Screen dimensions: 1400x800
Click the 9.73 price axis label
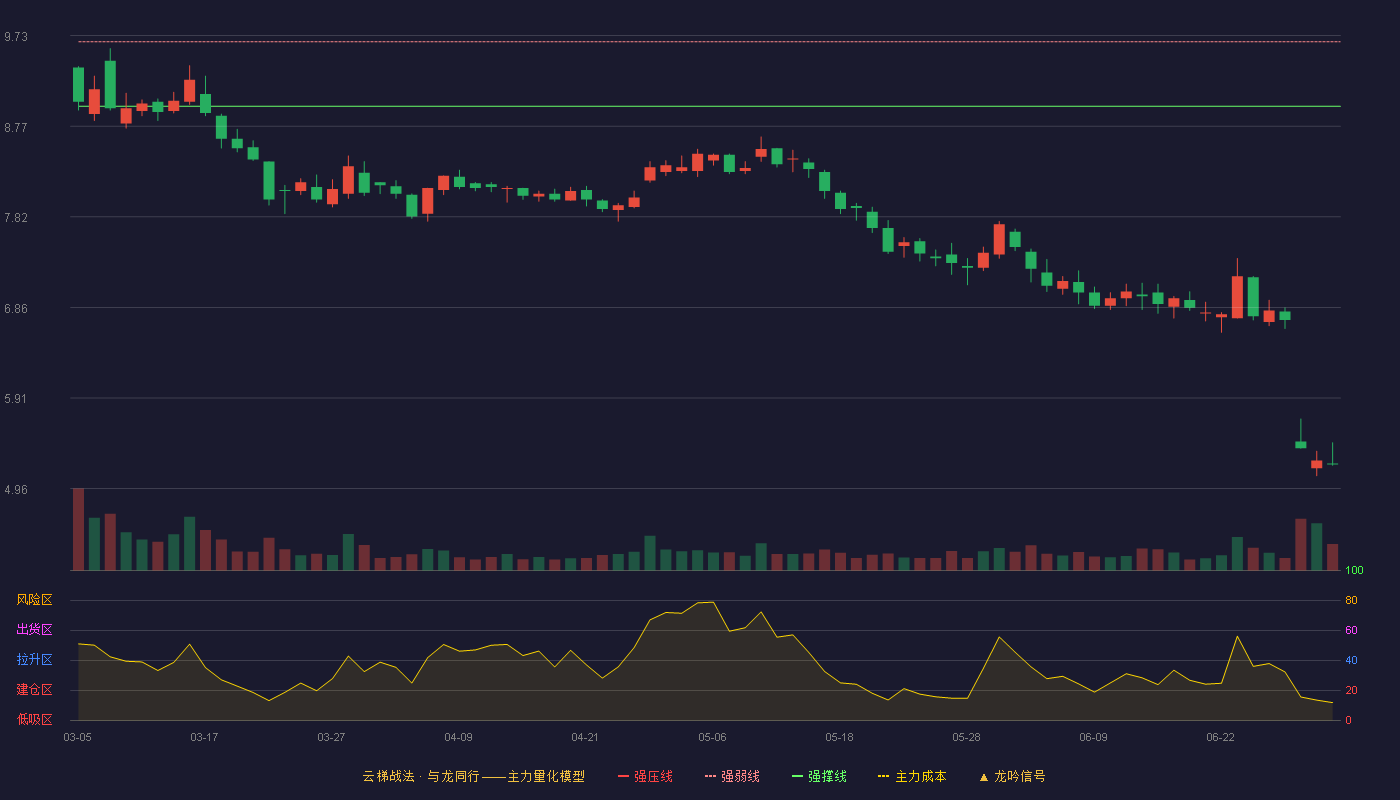pos(16,37)
